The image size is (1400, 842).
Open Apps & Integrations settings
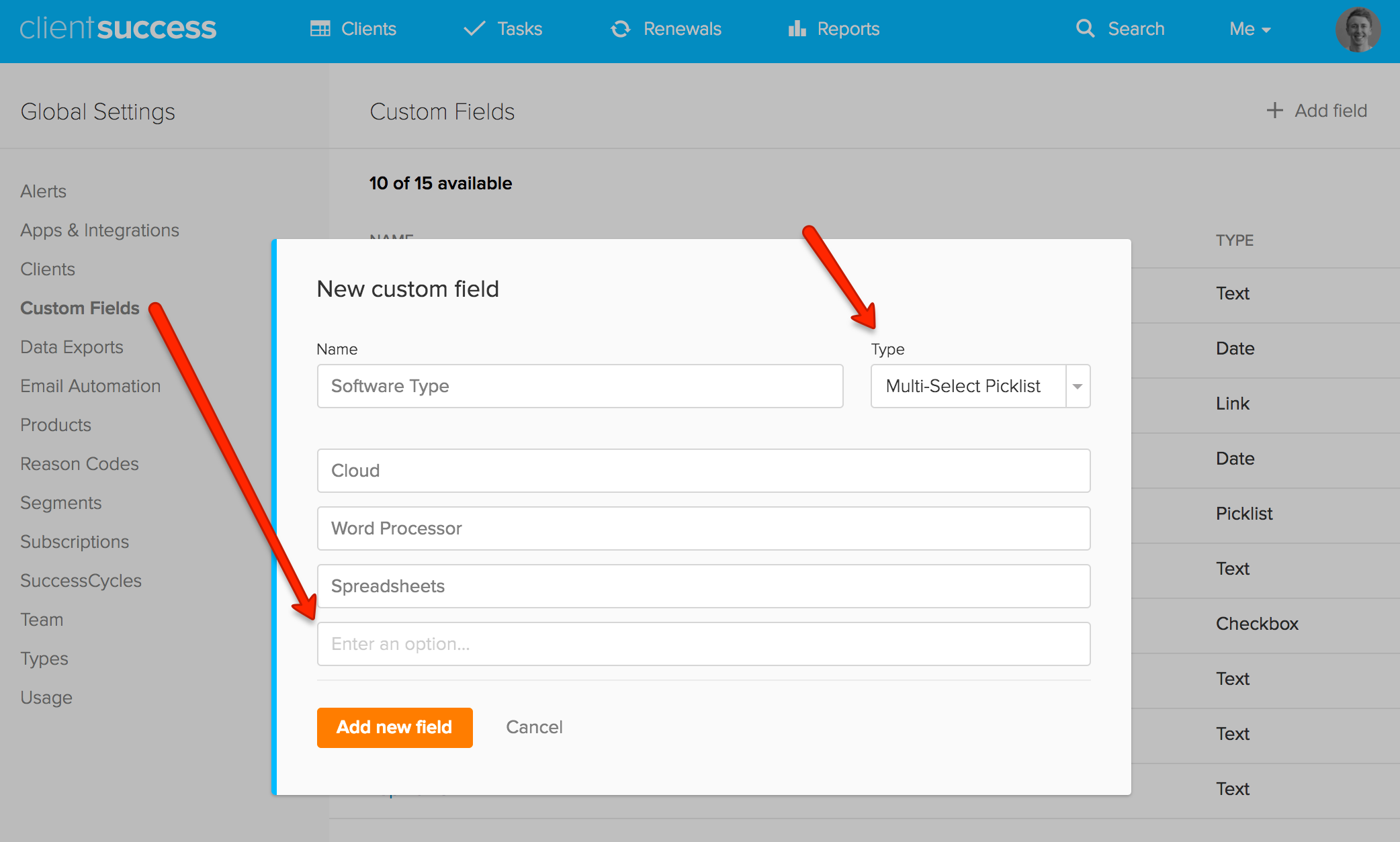[x=99, y=230]
